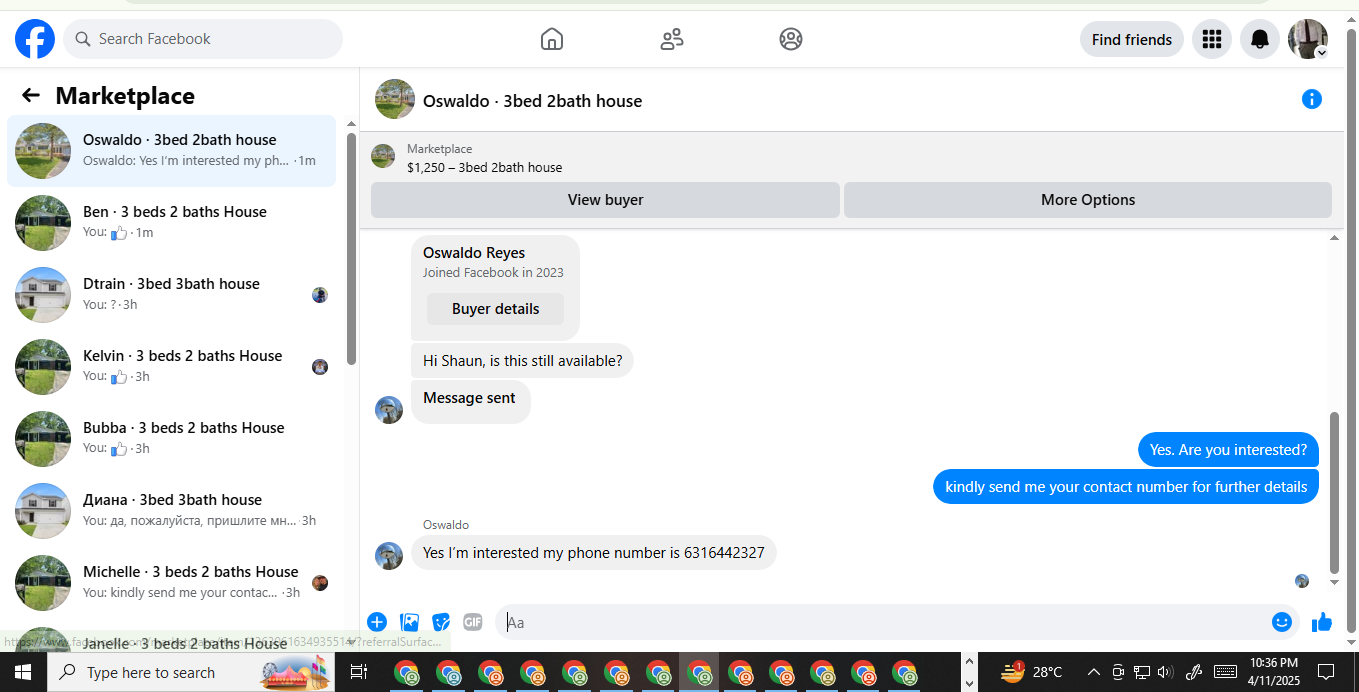The height and width of the screenshot is (692, 1359).
Task: Open the 28°C weather widget
Action: tap(1031, 672)
